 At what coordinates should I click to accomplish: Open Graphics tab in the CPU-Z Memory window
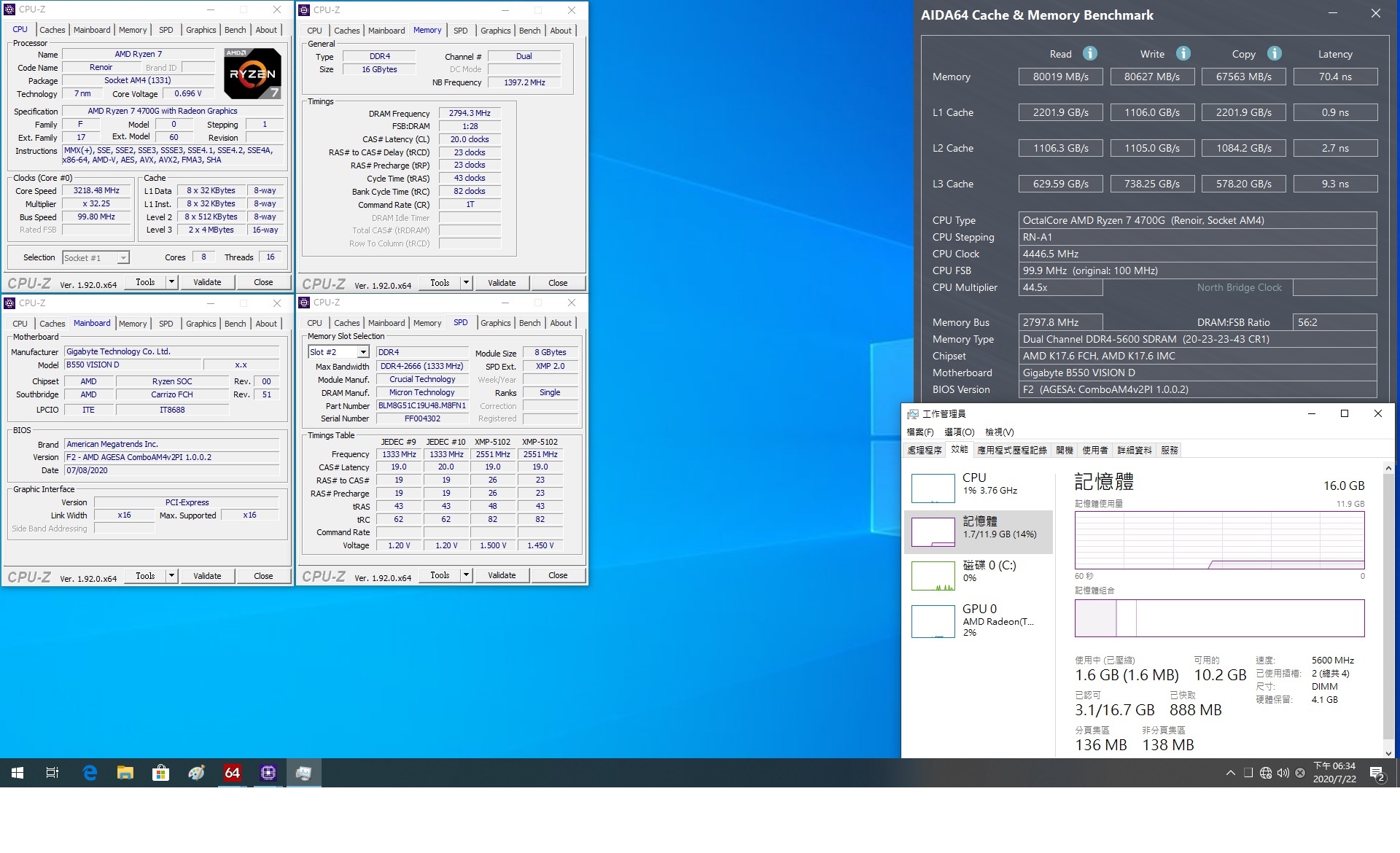click(x=495, y=31)
